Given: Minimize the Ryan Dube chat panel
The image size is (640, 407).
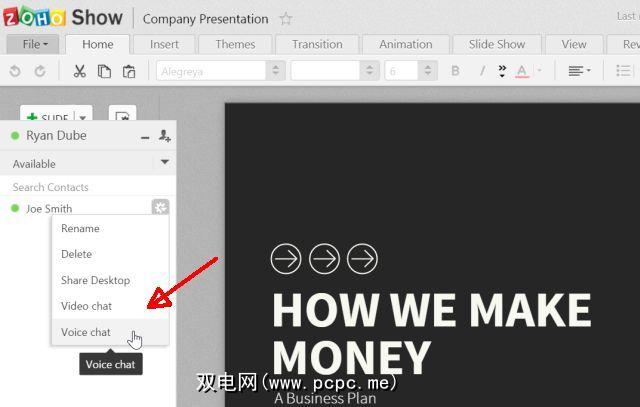Looking at the screenshot, I should [145, 138].
